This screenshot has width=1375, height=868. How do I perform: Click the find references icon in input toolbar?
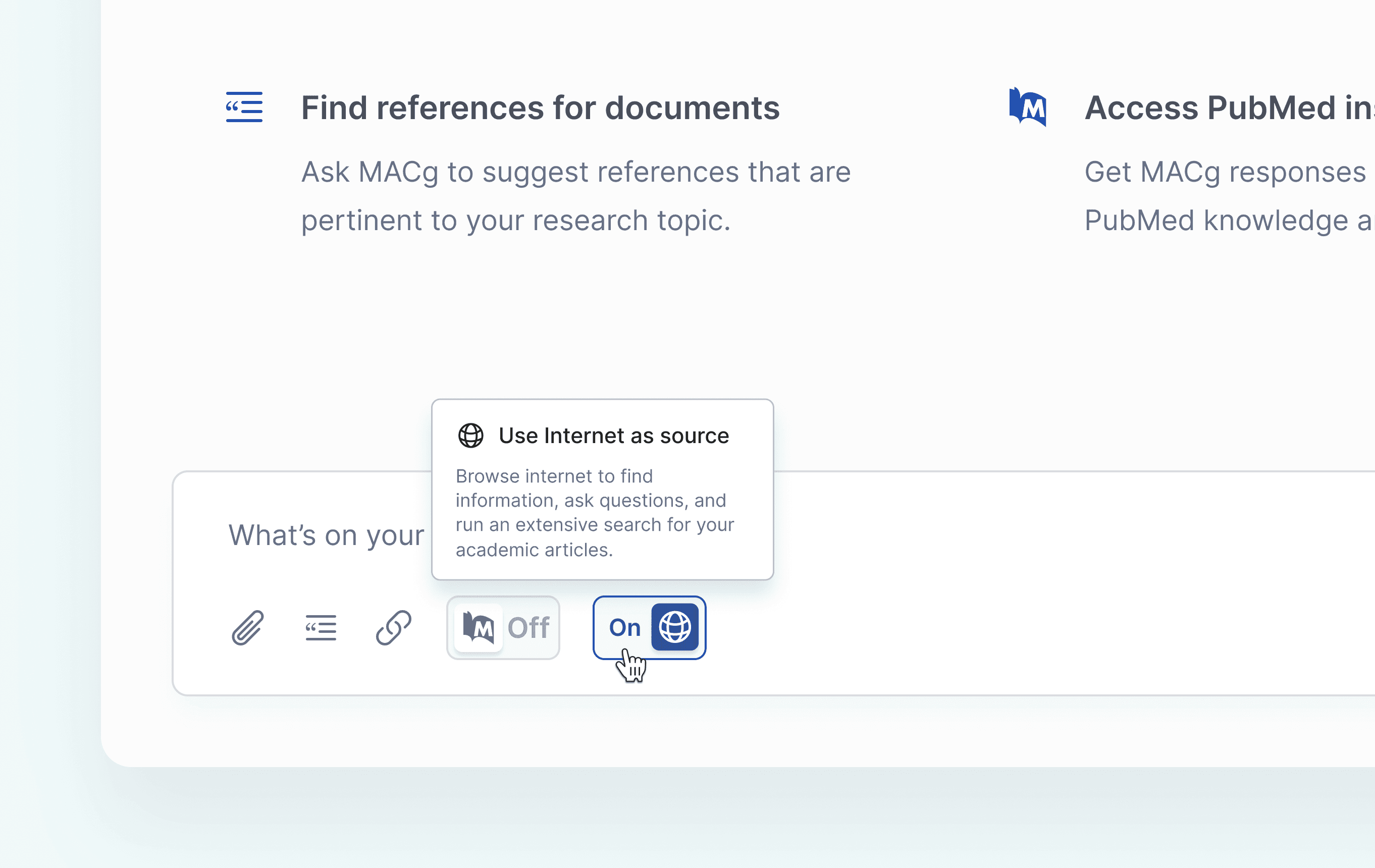coord(321,628)
